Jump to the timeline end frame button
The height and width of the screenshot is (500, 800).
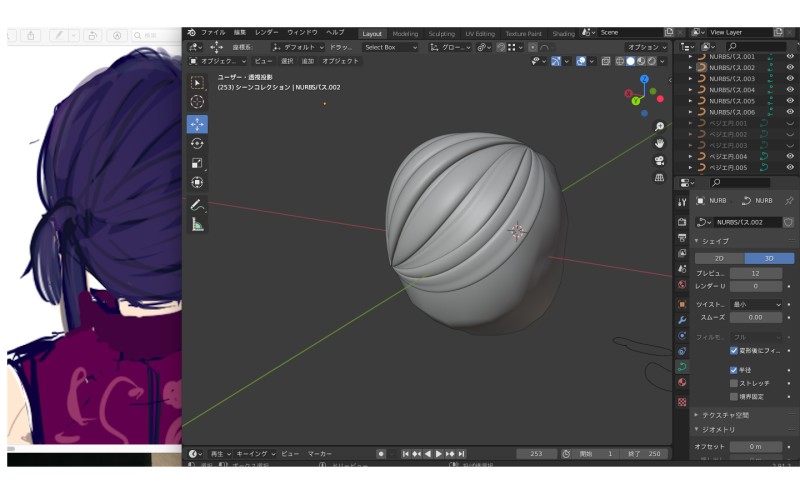click(x=461, y=454)
